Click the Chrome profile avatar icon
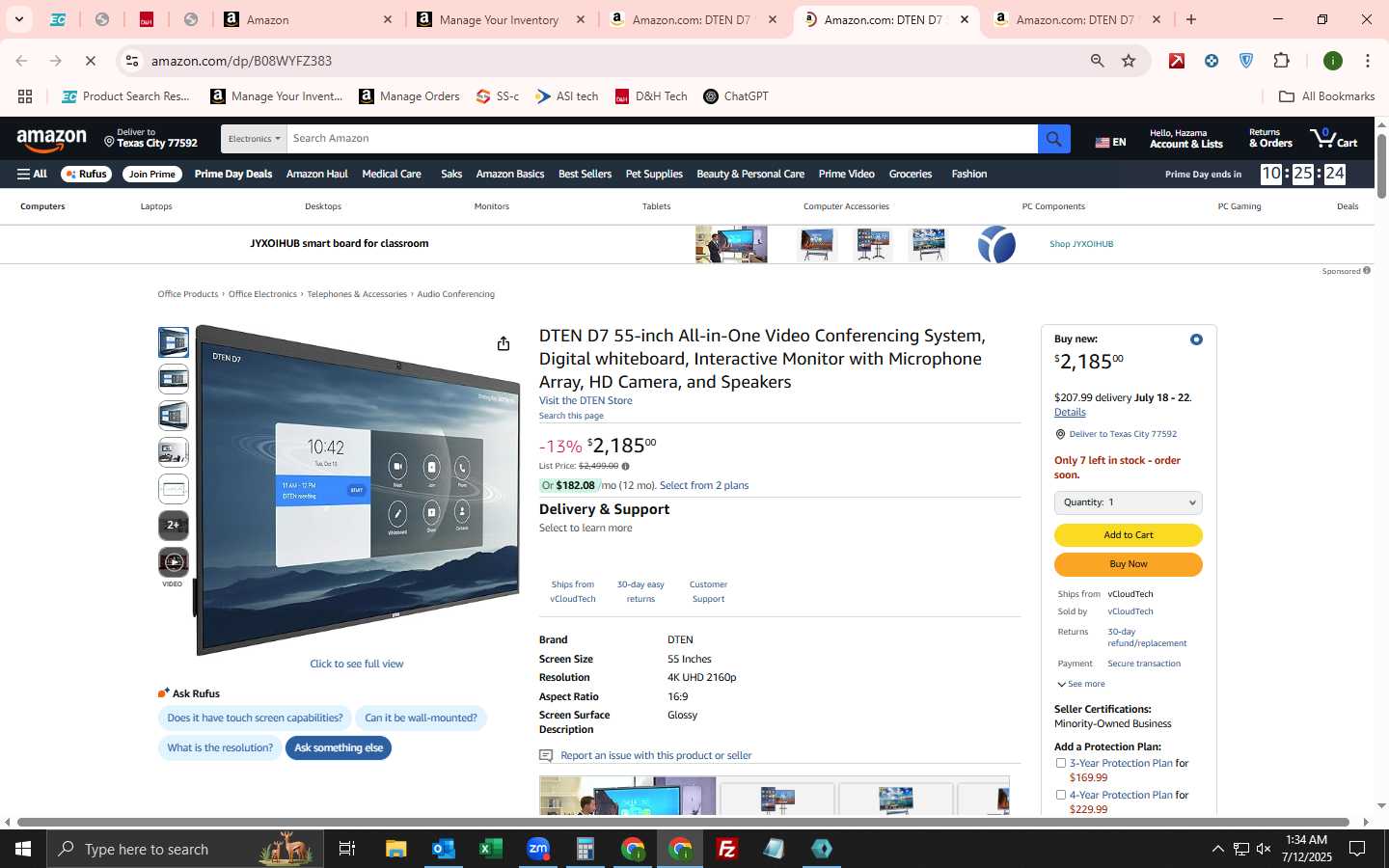The image size is (1389, 868). click(x=1333, y=61)
